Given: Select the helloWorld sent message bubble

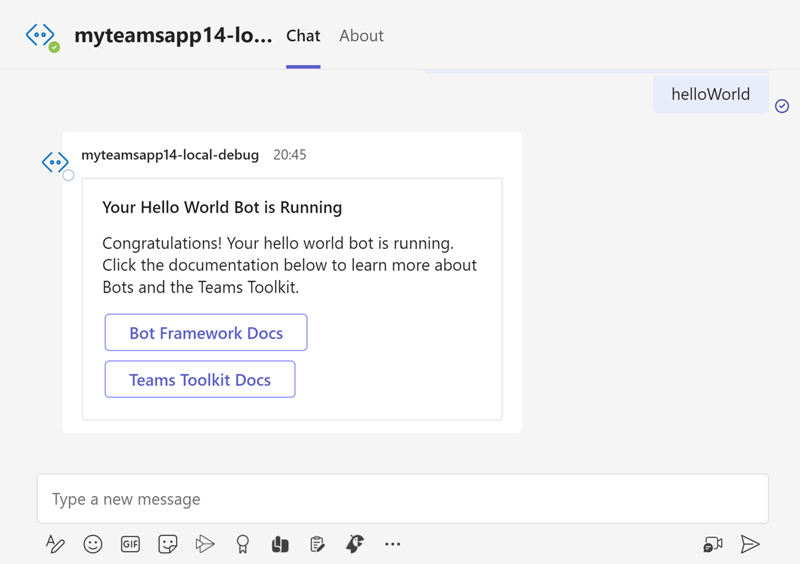Looking at the screenshot, I should (x=711, y=94).
